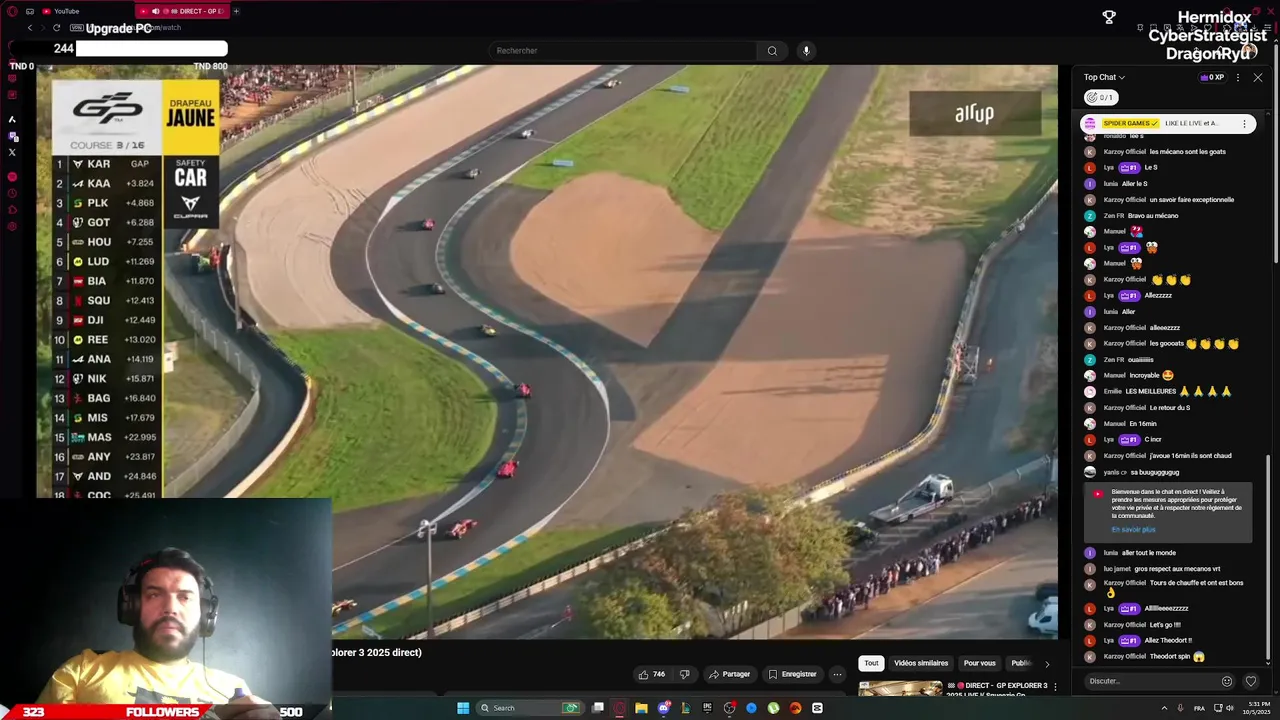Open the Opera GX taskbar icon
Viewport: 1280px width, 720px height.
619,708
